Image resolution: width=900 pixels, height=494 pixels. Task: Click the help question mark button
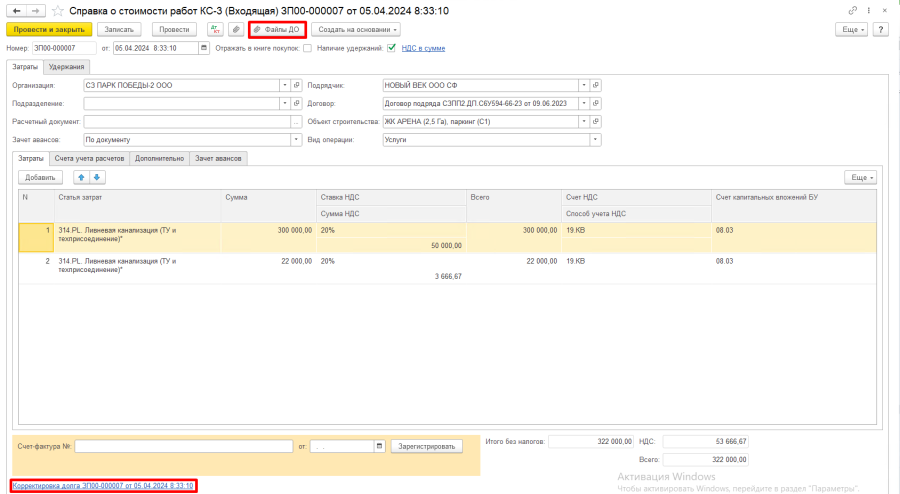(881, 30)
